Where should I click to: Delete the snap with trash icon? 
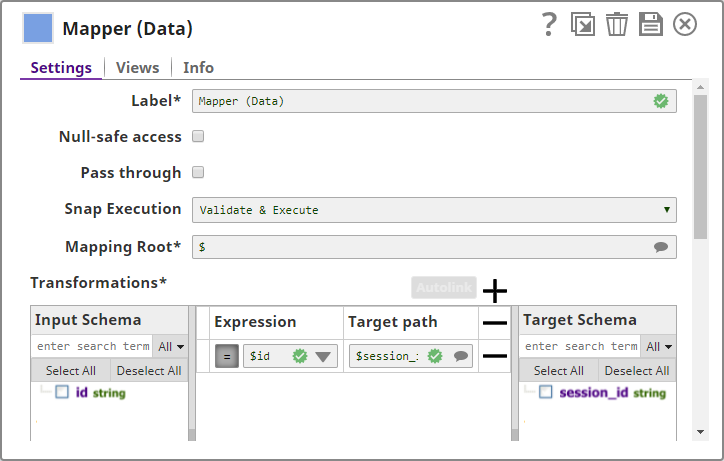click(x=616, y=25)
